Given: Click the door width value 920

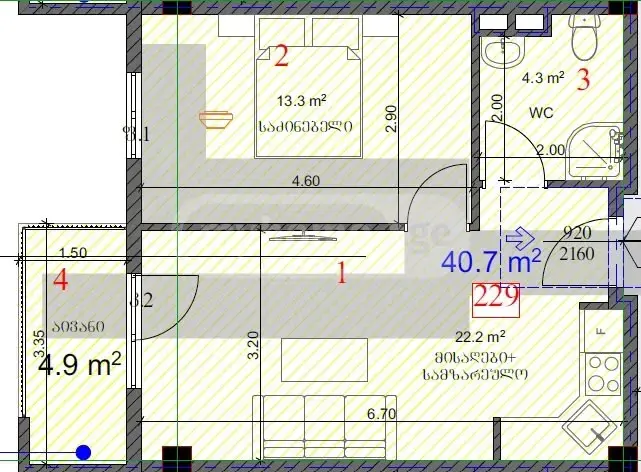Looking at the screenshot, I should tap(577, 233).
